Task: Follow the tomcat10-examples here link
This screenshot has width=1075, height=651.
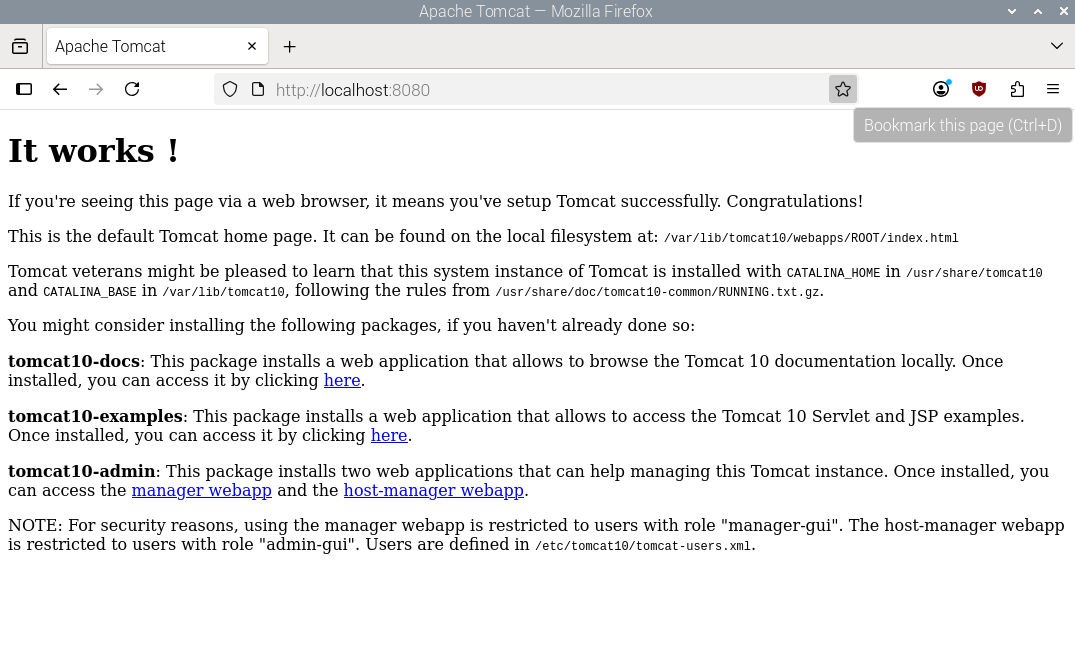Action: coord(389,435)
